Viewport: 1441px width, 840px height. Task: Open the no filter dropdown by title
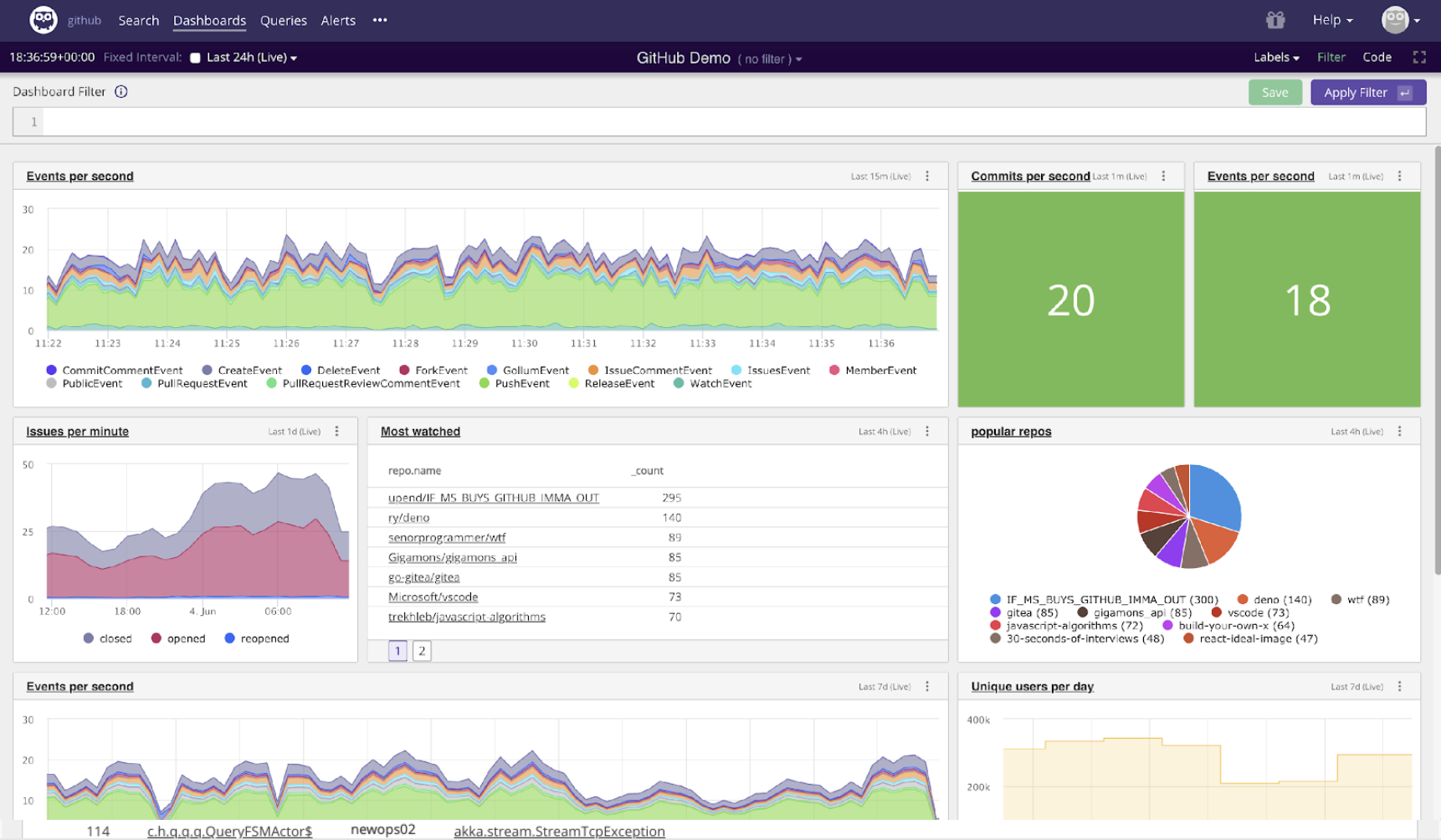pos(769,59)
